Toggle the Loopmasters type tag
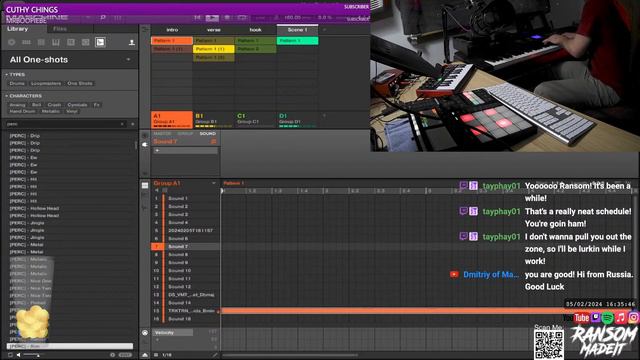Viewport: 640px width, 360px height. coord(46,83)
